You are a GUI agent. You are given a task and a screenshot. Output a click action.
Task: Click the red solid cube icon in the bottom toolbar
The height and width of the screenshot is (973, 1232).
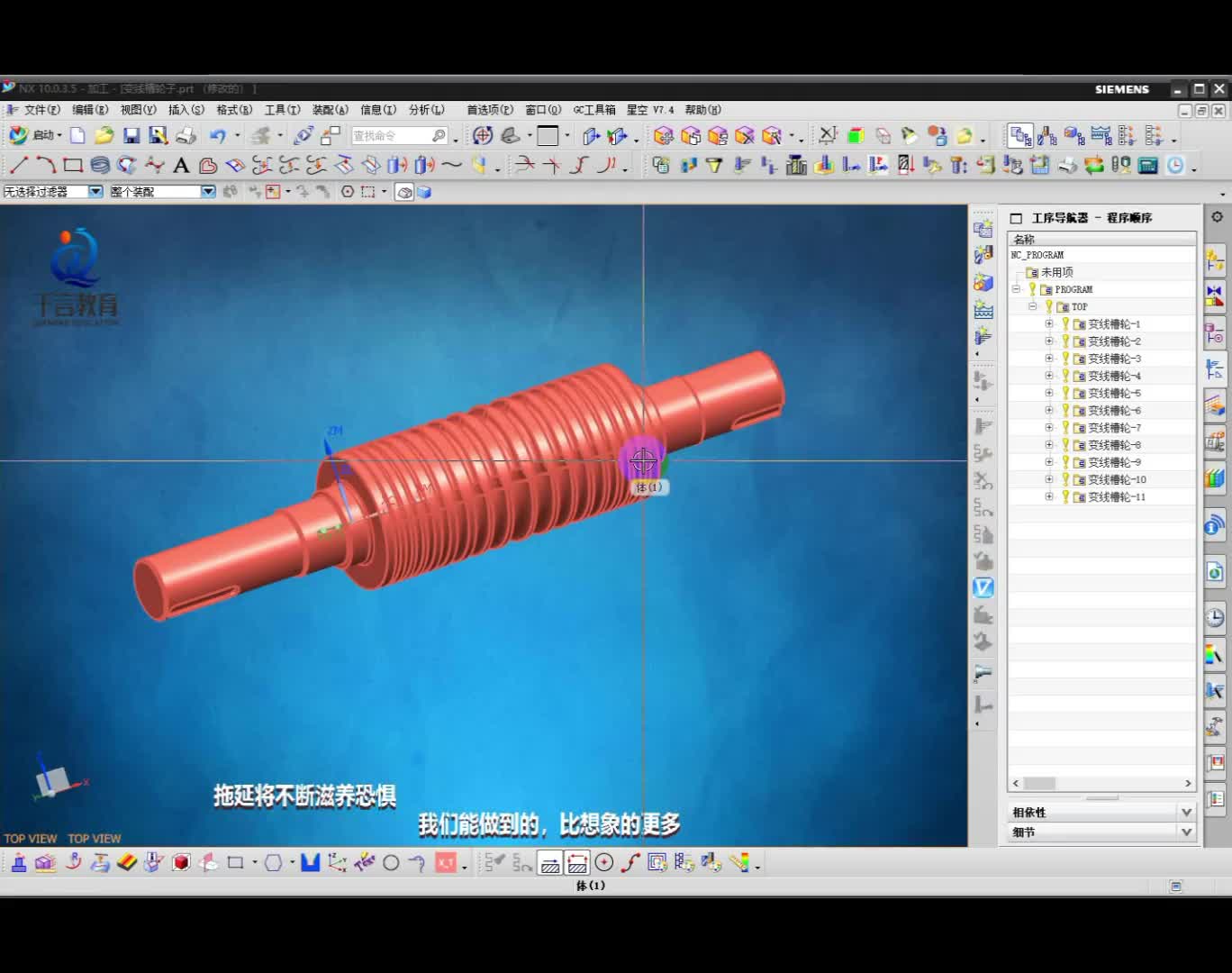pos(181,863)
